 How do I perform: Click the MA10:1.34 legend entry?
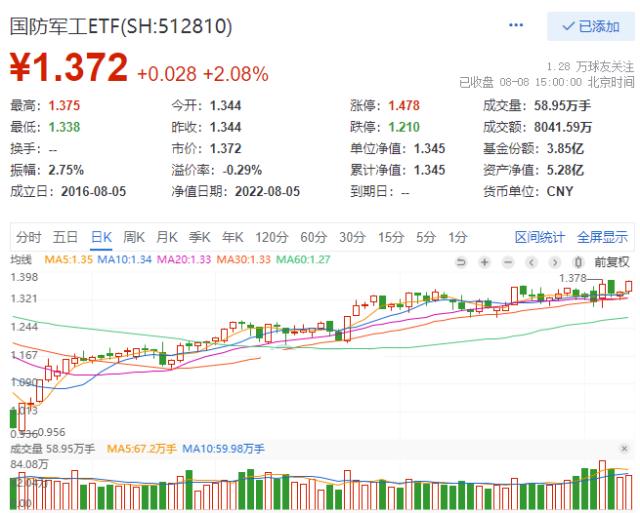(x=124, y=260)
